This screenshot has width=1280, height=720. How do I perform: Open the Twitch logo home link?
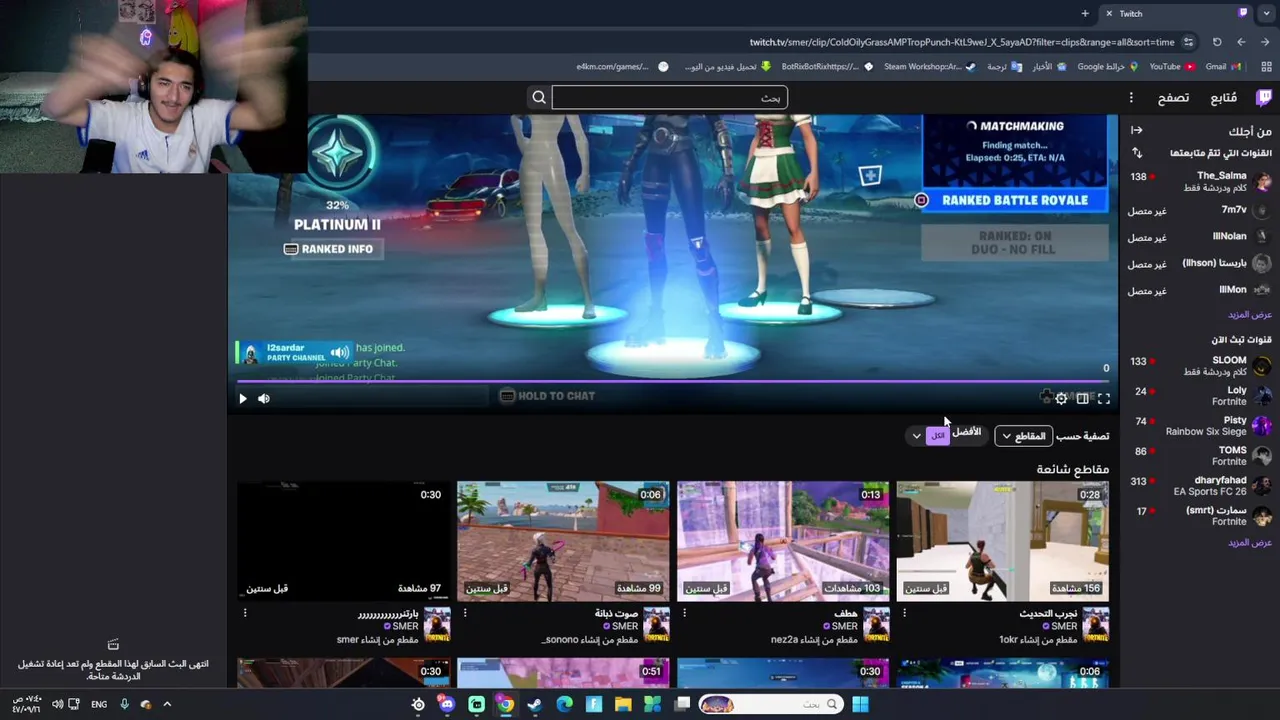(1264, 97)
